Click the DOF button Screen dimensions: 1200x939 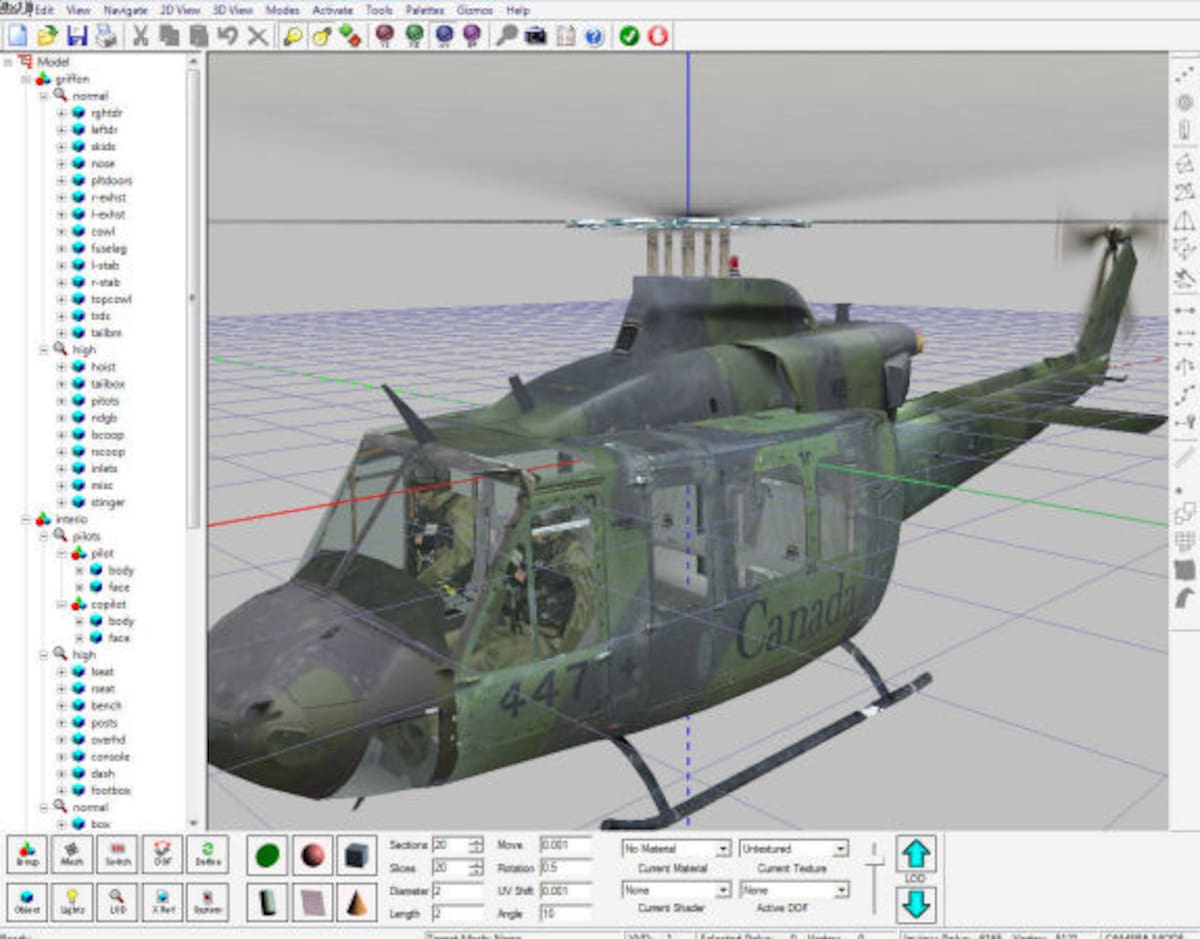point(162,855)
